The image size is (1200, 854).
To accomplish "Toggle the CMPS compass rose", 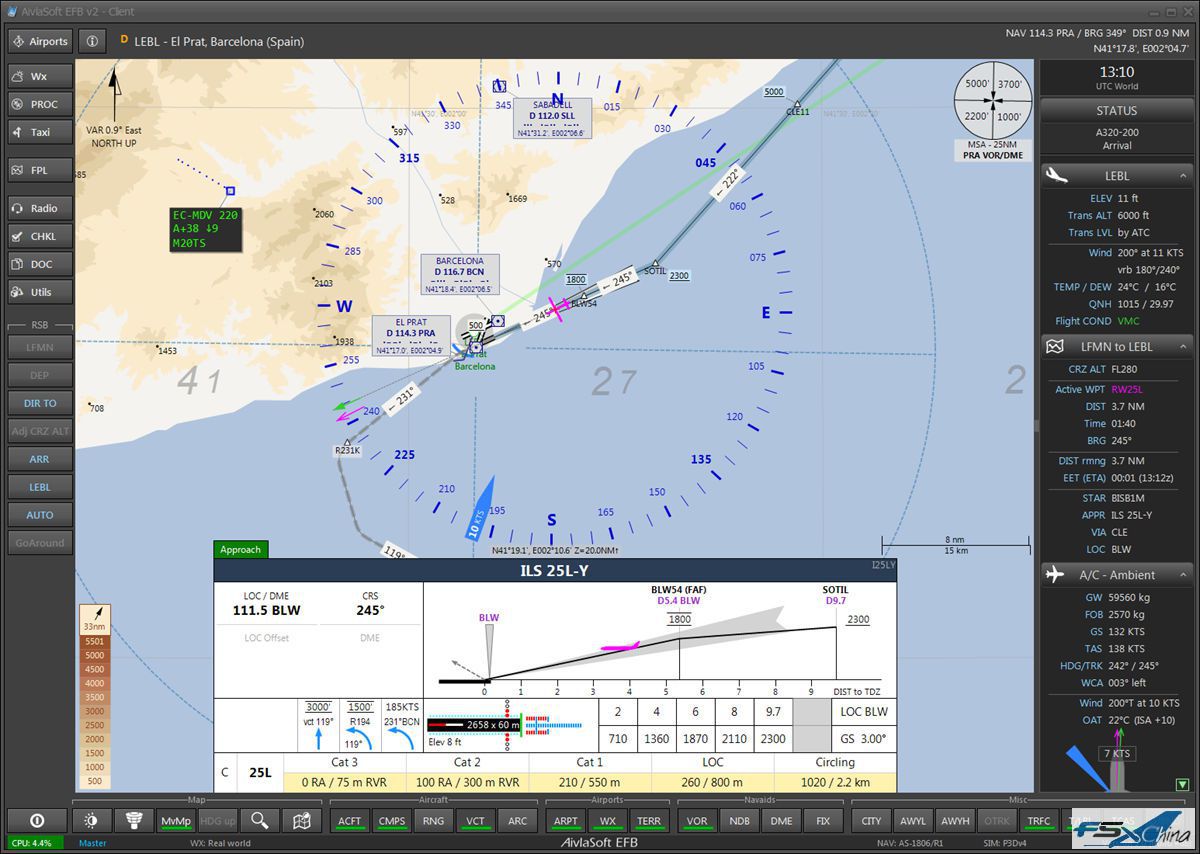I will coord(392,821).
